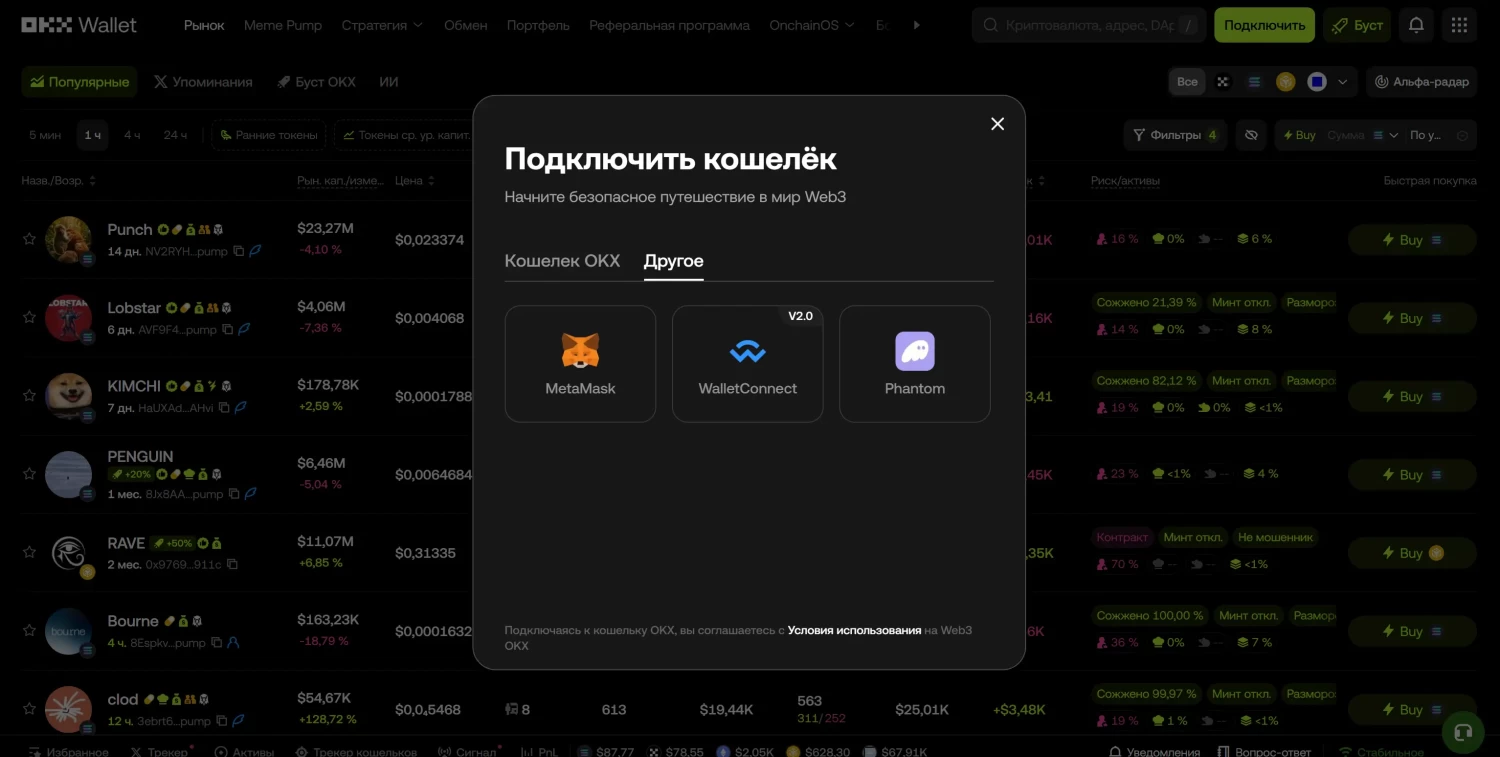Image resolution: width=1500 pixels, height=757 pixels.
Task: Click the Буст rocket button
Action: [x=1356, y=25]
